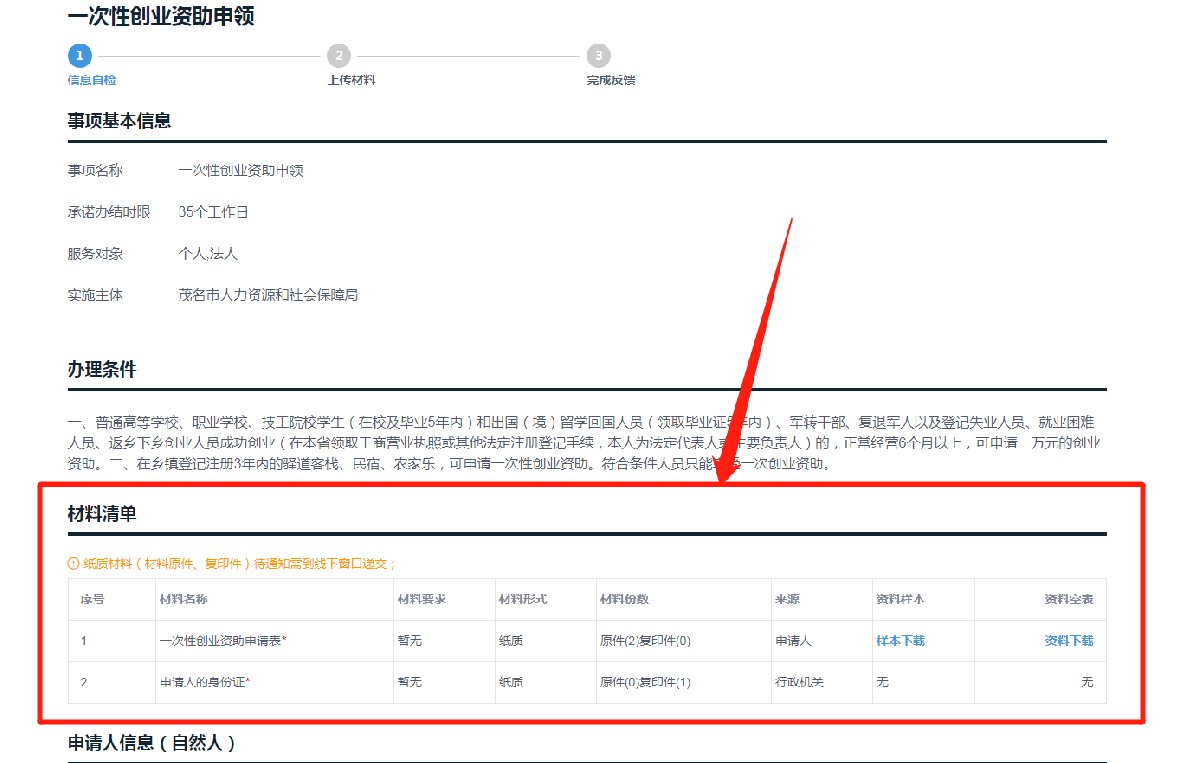1200x763 pixels.
Task: Click the 来源 column header
Action: click(x=787, y=599)
